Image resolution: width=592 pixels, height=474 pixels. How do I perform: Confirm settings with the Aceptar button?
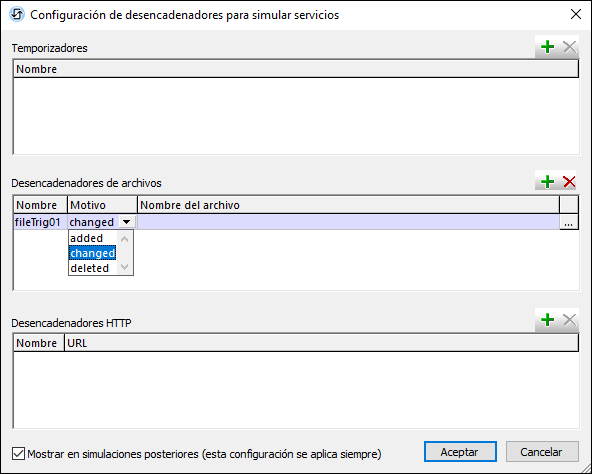point(460,452)
